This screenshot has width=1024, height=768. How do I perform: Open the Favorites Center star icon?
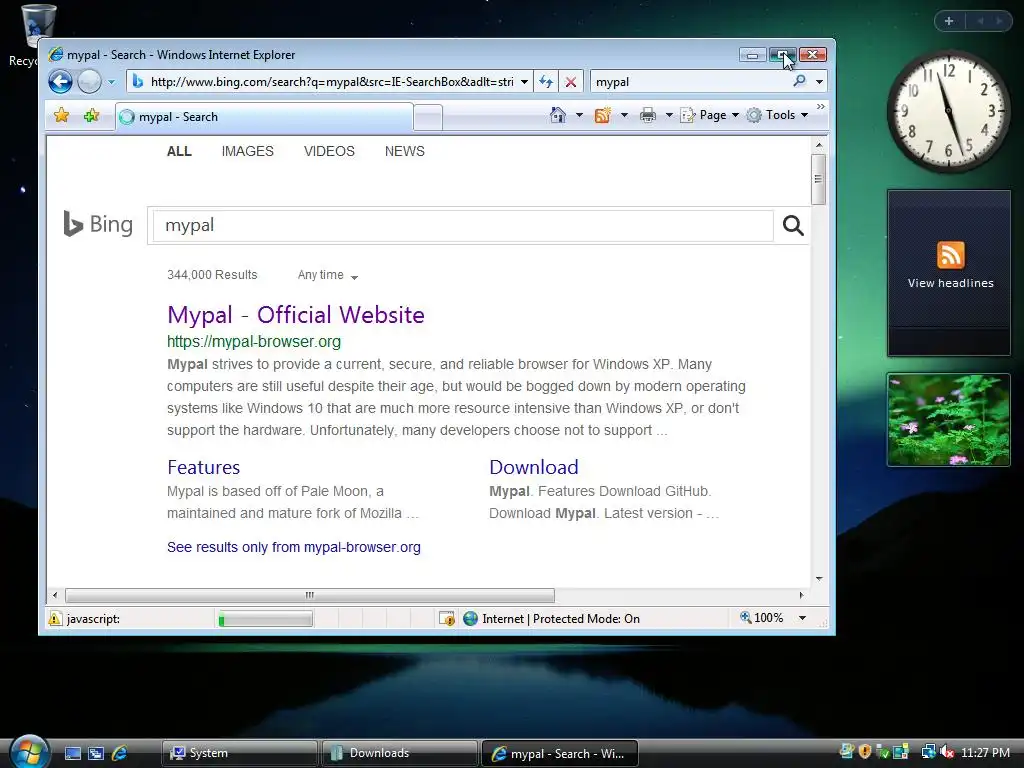61,116
